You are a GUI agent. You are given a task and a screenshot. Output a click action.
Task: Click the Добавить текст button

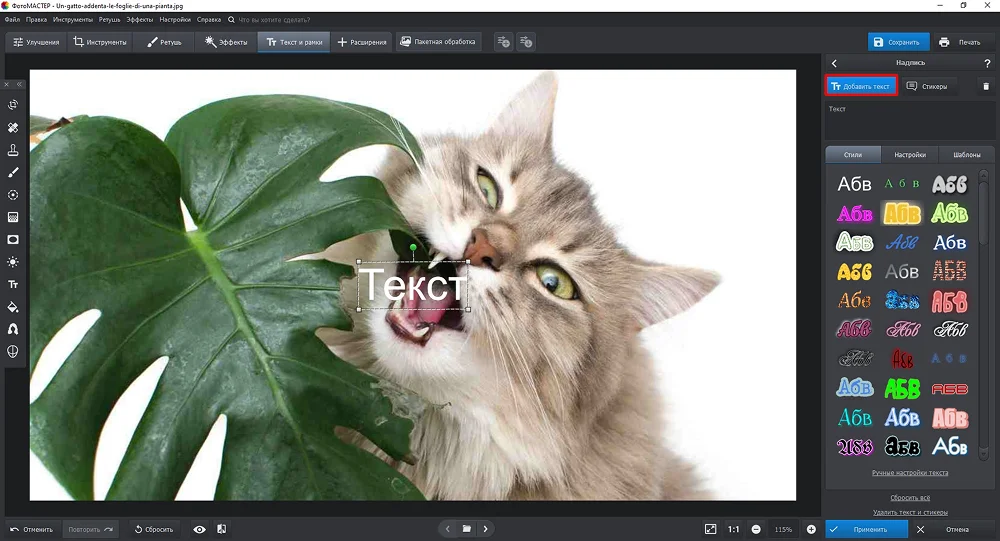[860, 87]
